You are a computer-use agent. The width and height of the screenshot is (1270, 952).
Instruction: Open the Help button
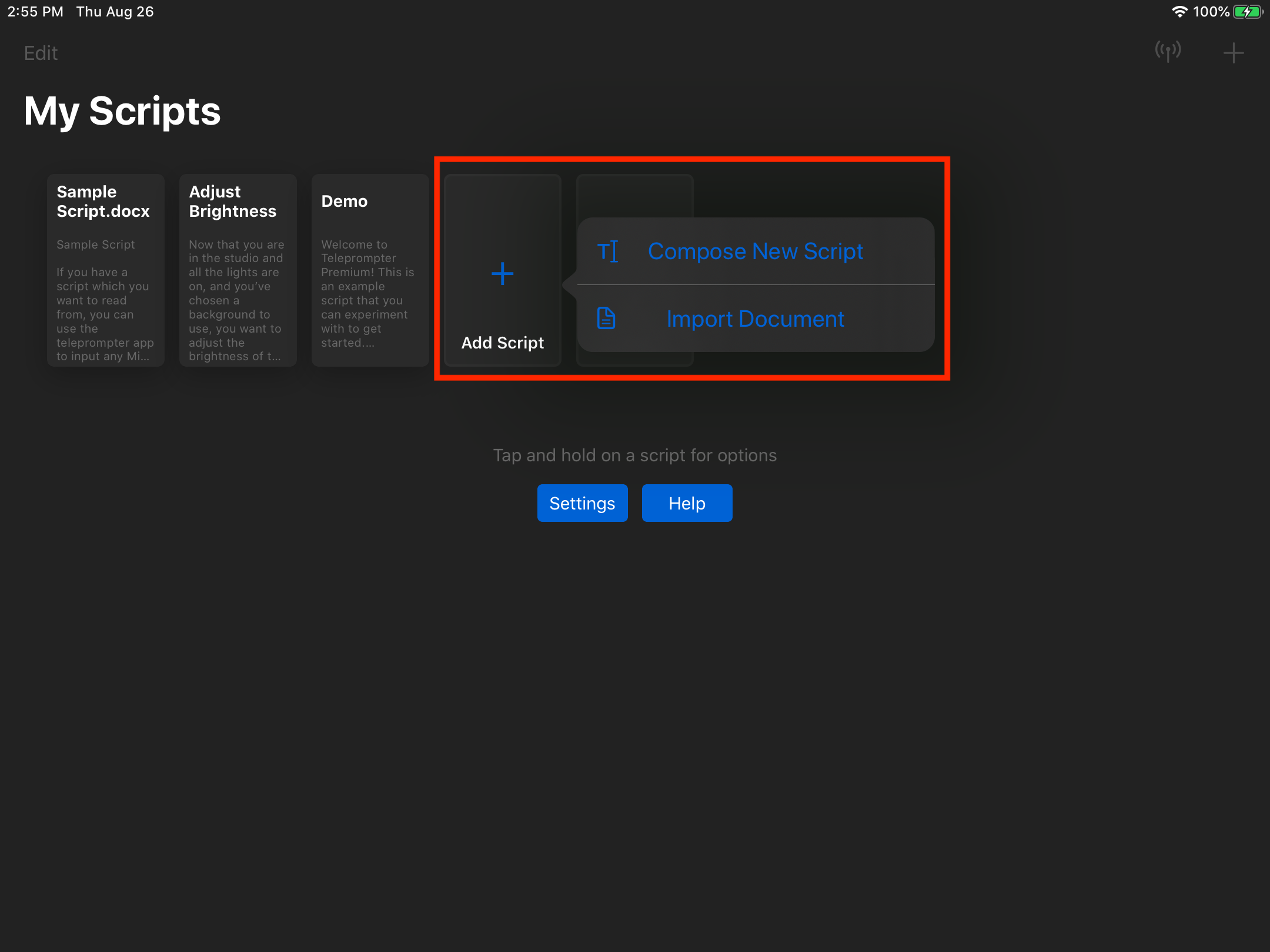687,503
